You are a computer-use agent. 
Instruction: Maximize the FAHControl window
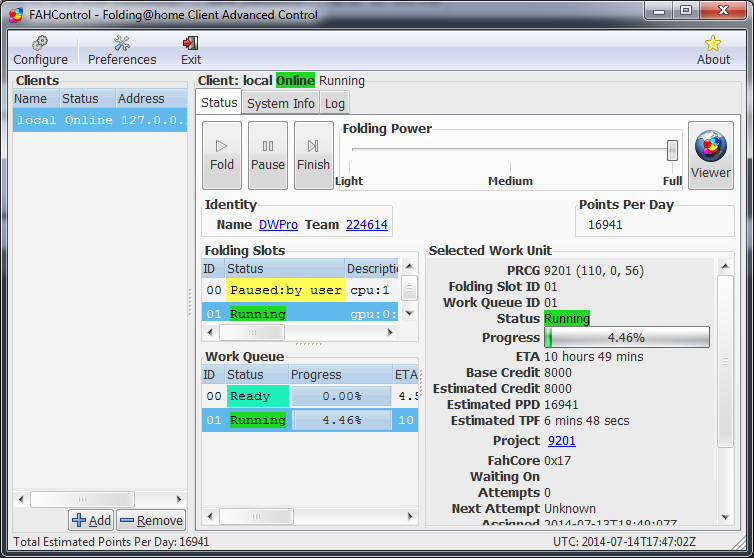point(686,11)
